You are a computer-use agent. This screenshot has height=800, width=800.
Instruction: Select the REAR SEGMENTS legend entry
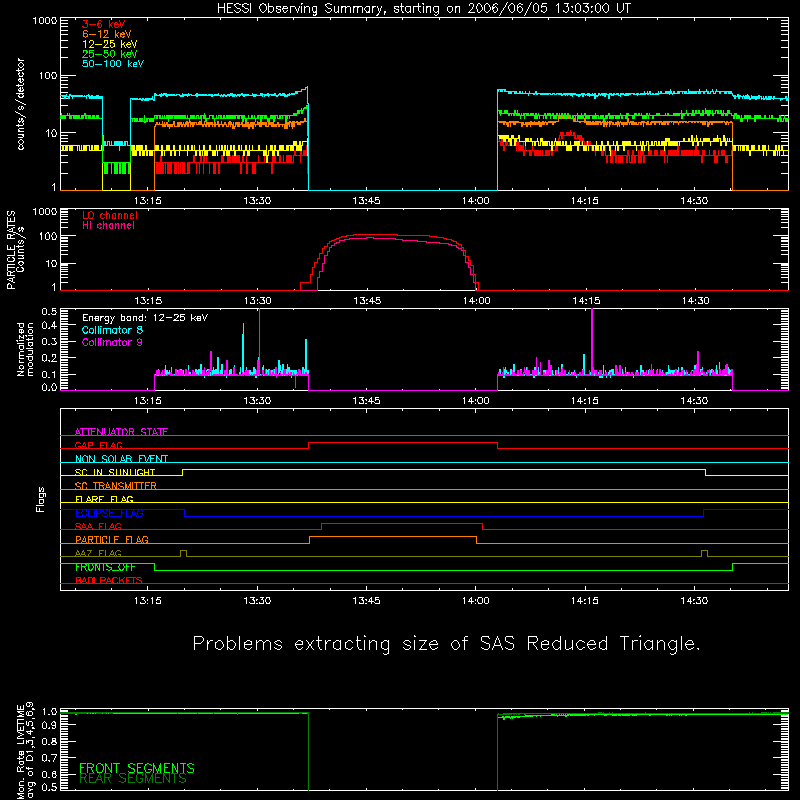click(133, 778)
